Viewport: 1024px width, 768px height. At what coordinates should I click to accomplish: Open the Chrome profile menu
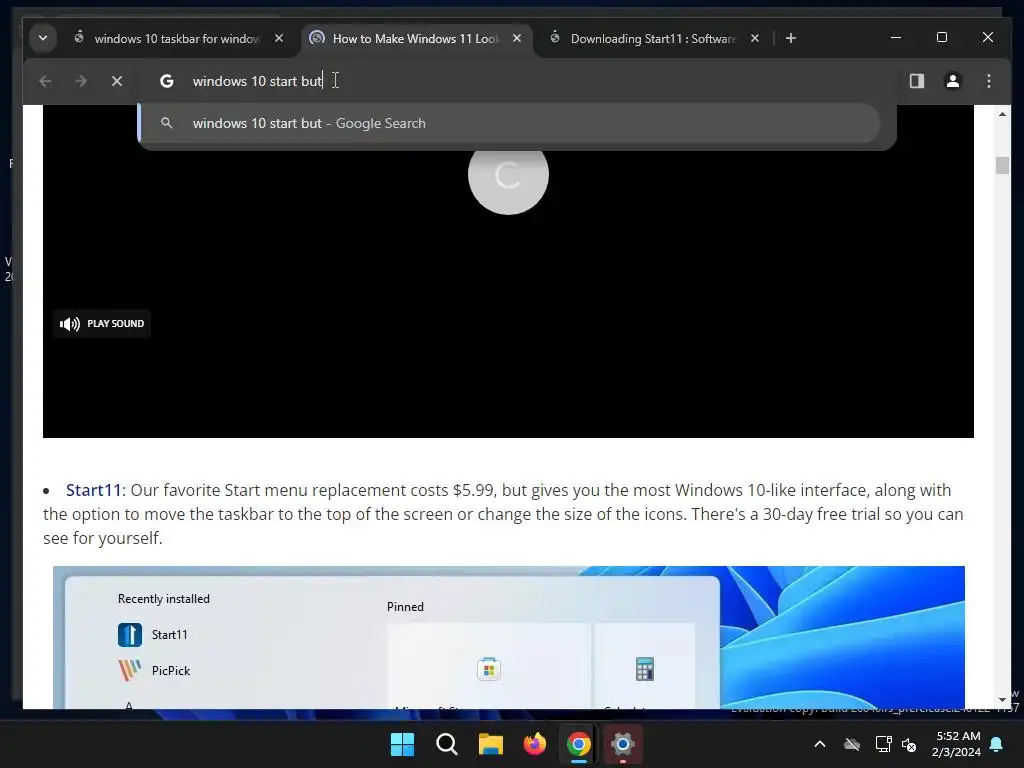[x=953, y=81]
